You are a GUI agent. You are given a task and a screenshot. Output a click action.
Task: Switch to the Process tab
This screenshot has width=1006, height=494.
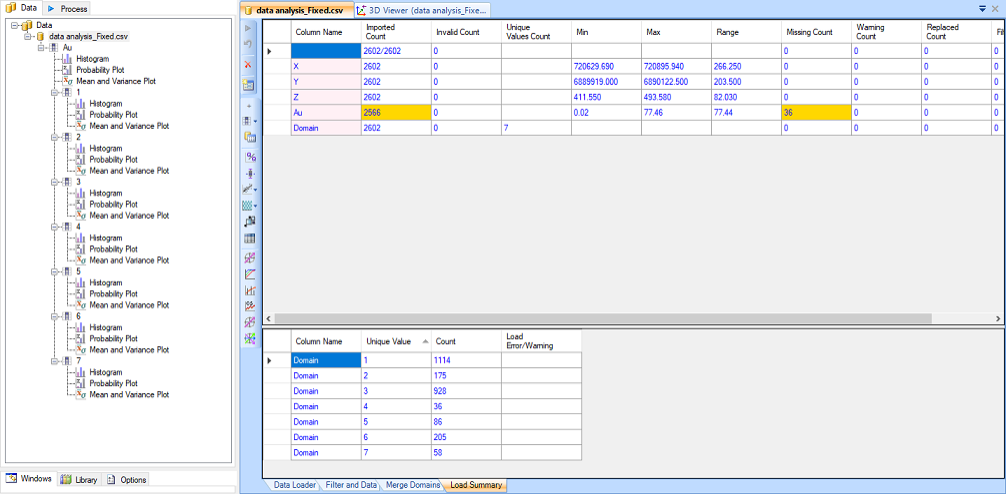tap(68, 8)
